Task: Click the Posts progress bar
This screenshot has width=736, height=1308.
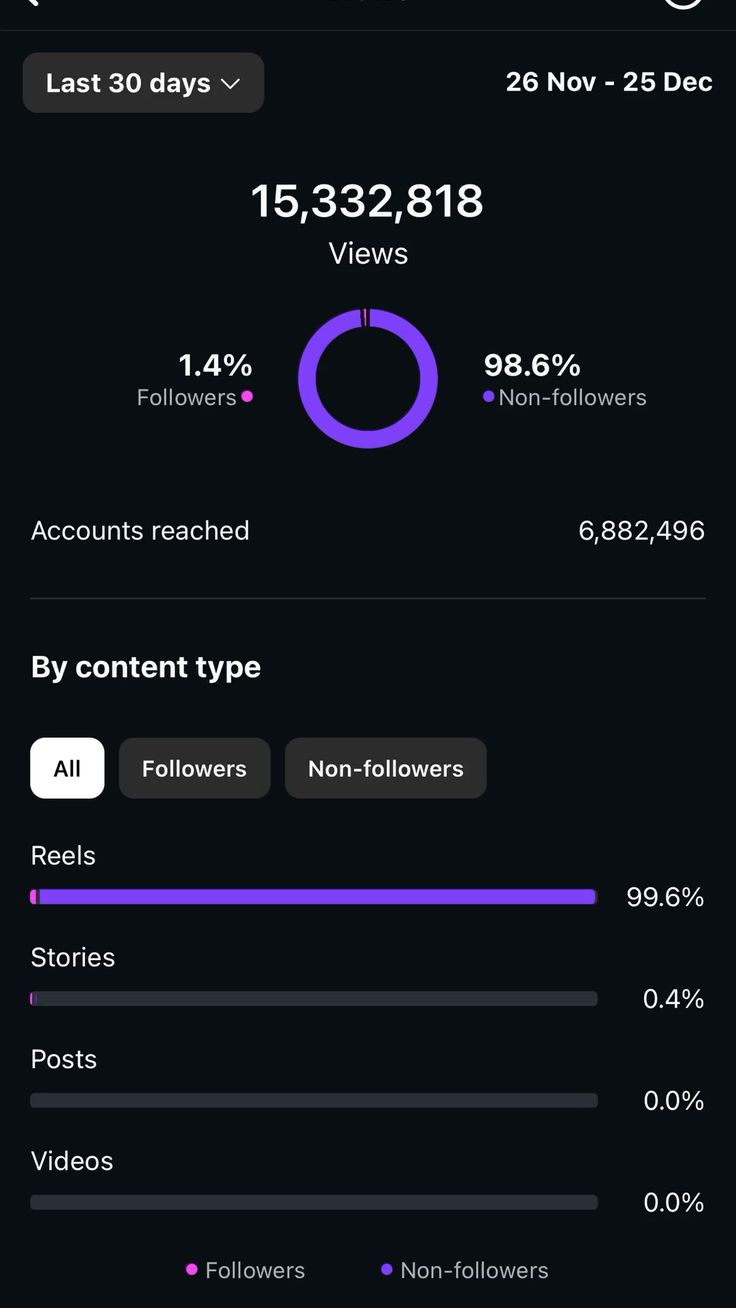Action: click(x=314, y=1101)
